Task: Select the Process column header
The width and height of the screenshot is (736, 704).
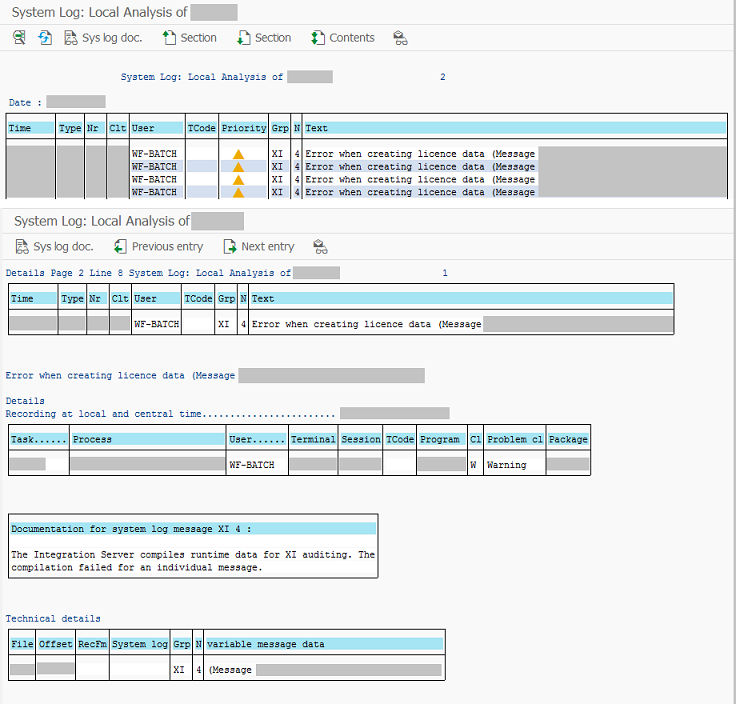Action: tap(148, 439)
